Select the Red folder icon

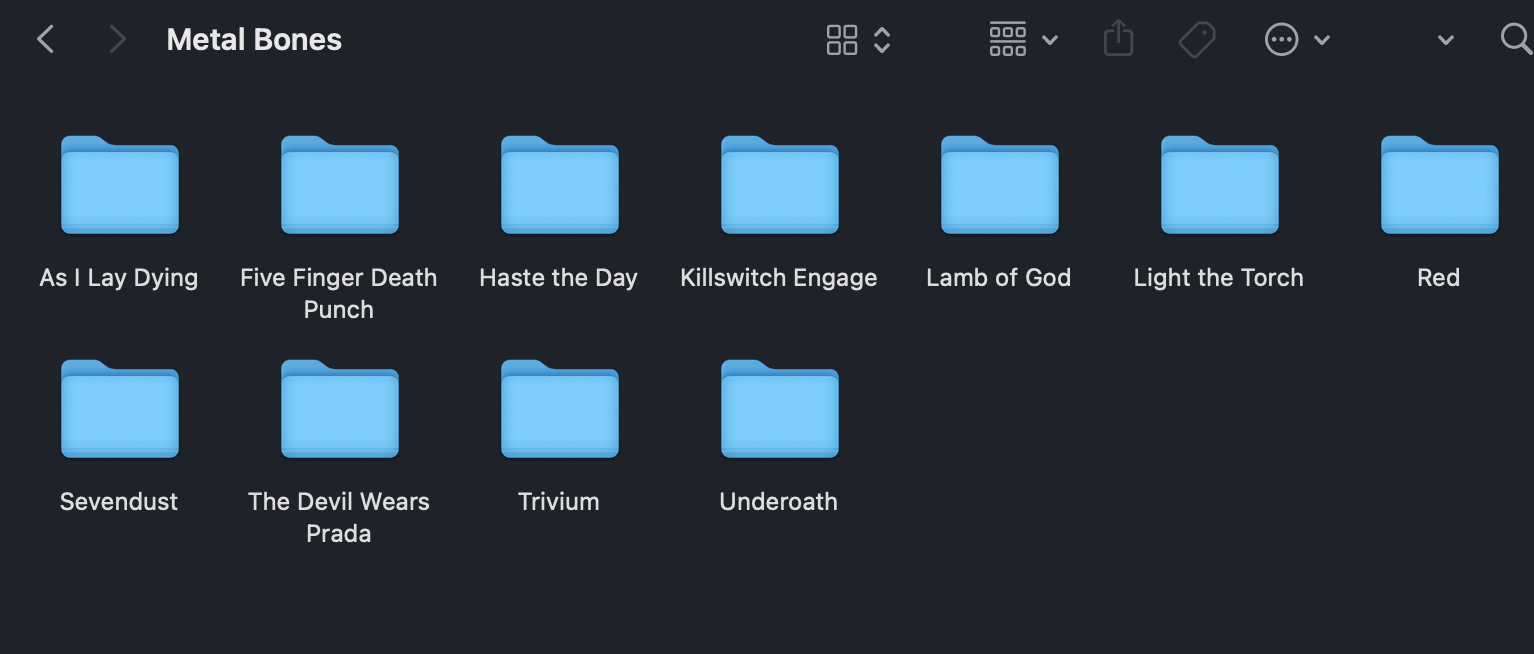(x=1440, y=185)
